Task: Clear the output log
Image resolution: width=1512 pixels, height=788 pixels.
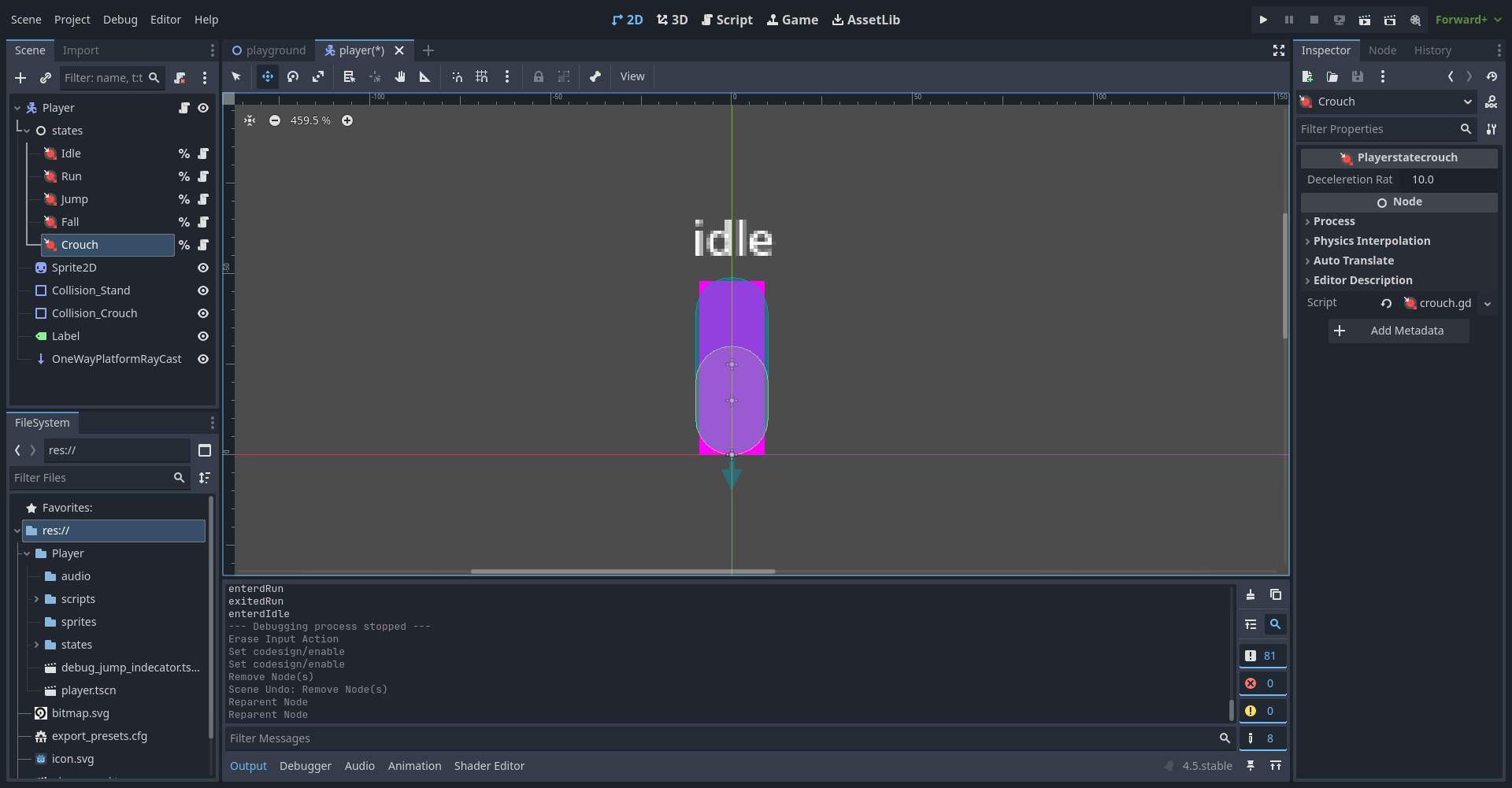Action: tap(1251, 595)
